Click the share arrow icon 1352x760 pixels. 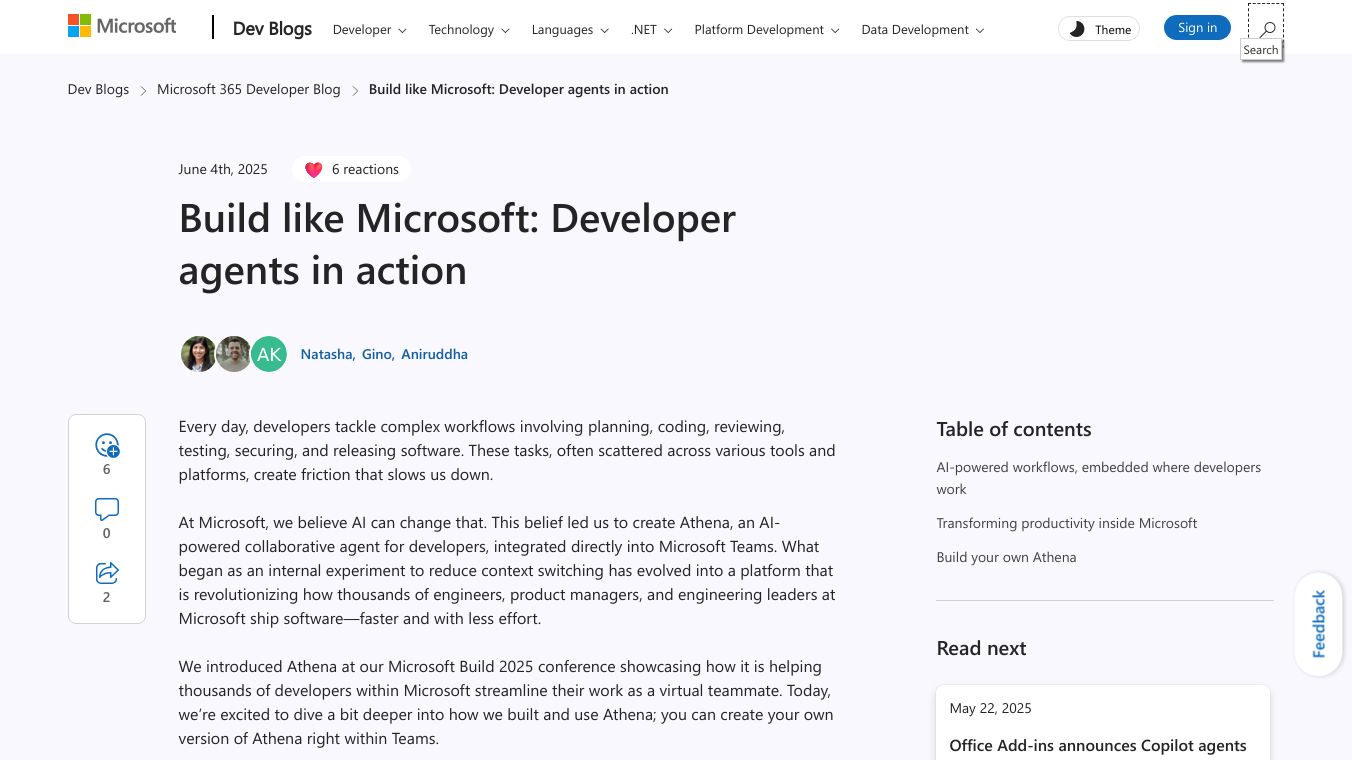[x=107, y=573]
